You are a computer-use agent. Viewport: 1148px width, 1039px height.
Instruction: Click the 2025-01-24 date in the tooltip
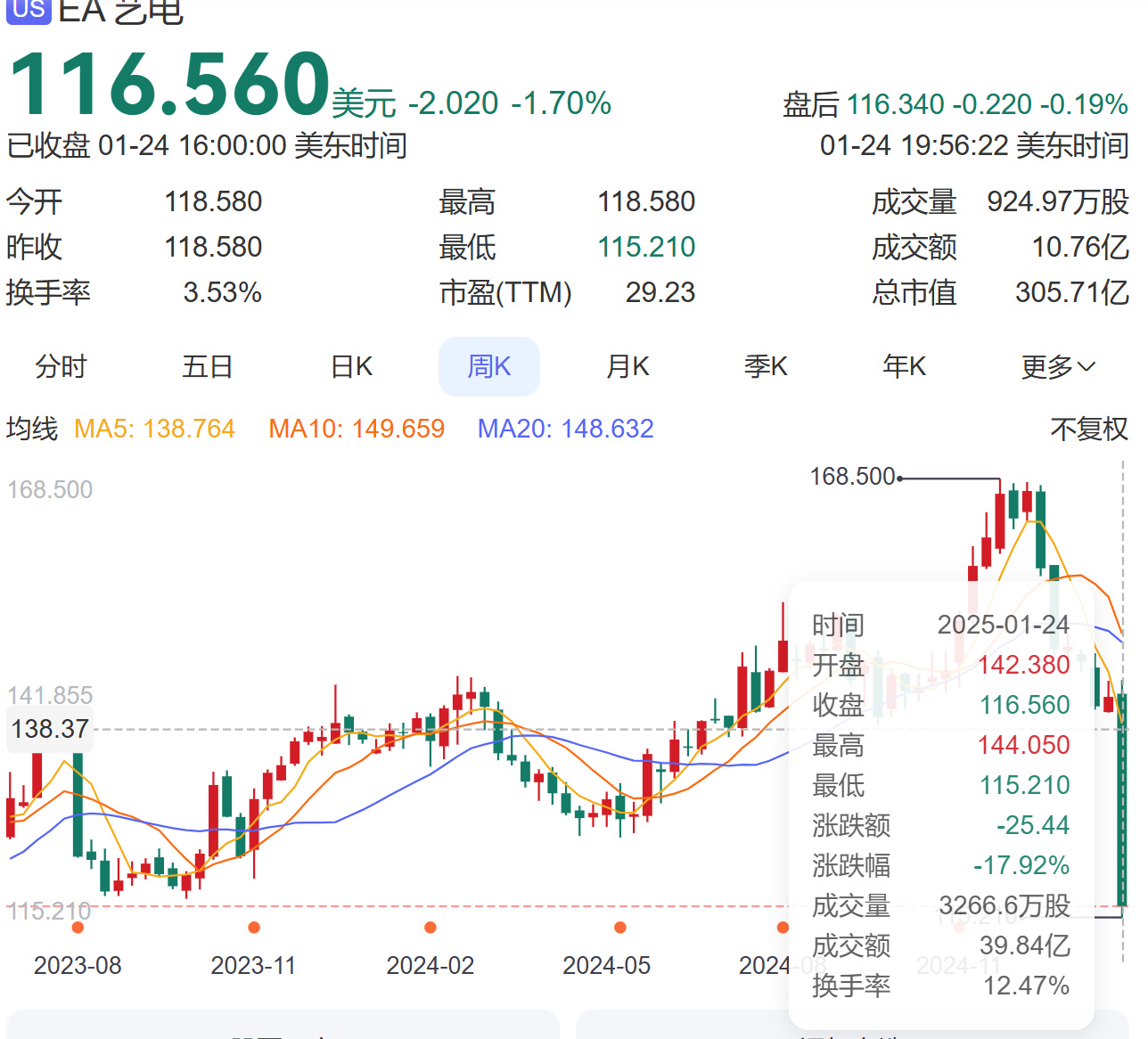point(1004,625)
